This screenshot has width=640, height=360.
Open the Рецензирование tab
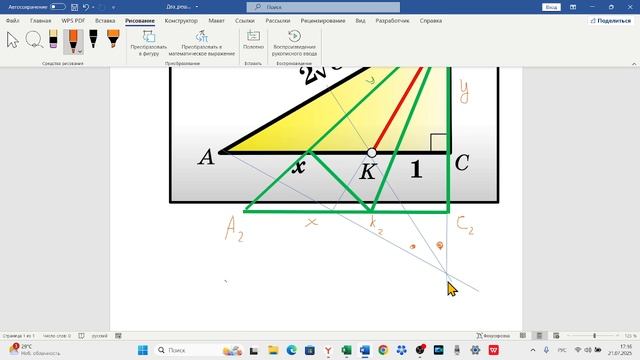(x=323, y=20)
